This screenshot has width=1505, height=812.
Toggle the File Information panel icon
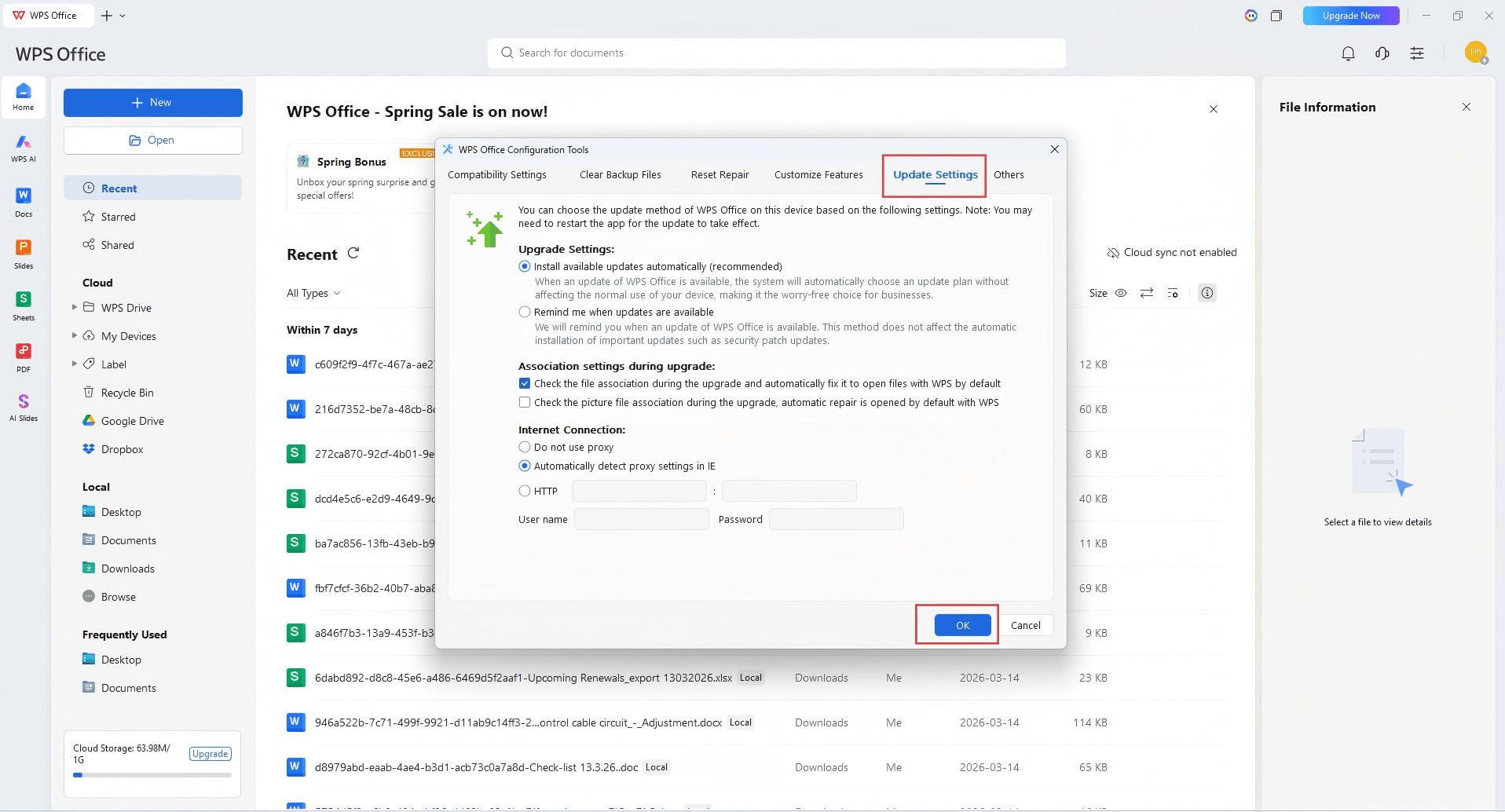tap(1207, 293)
